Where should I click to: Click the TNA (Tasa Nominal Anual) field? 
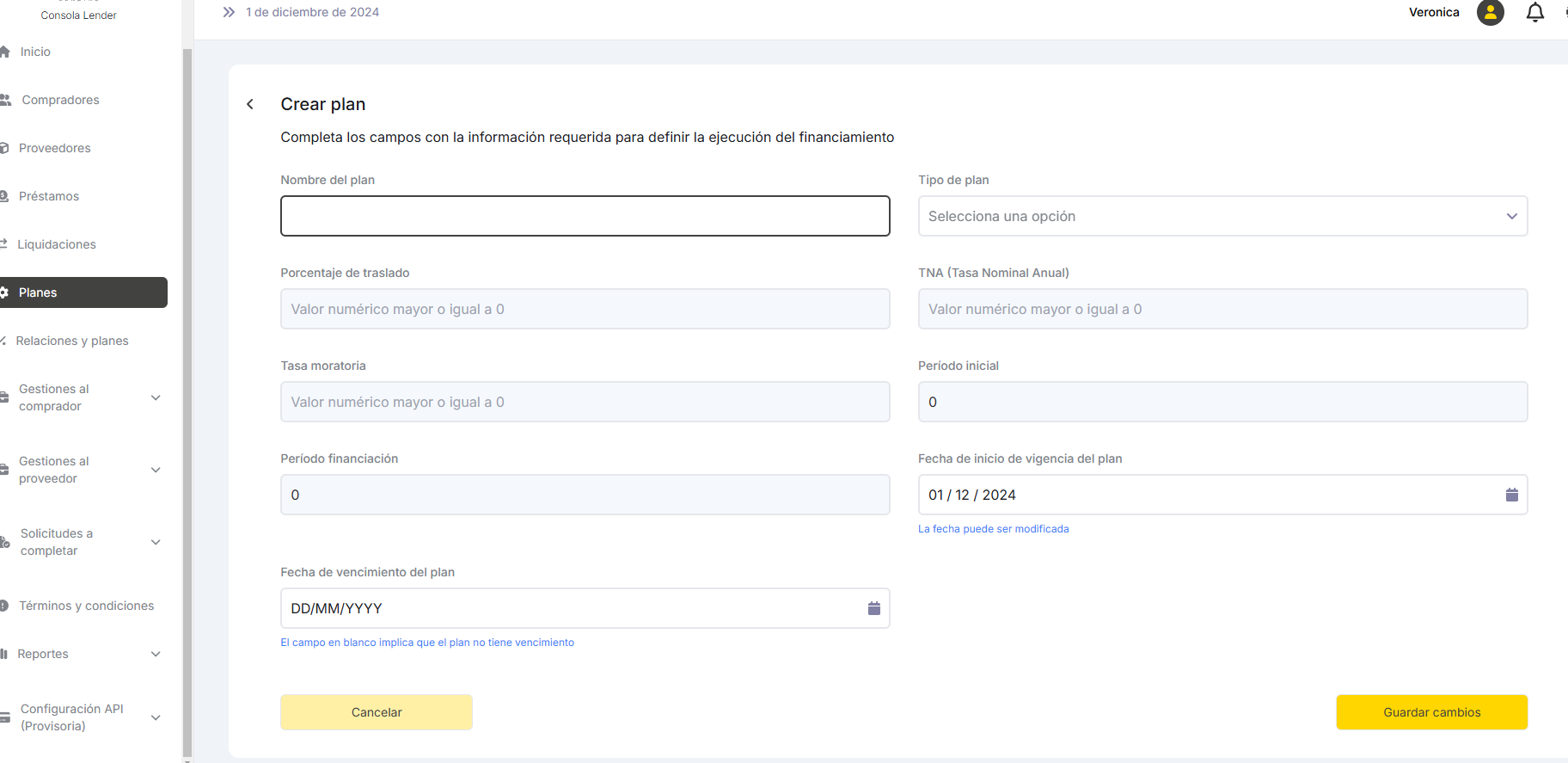tap(1222, 309)
